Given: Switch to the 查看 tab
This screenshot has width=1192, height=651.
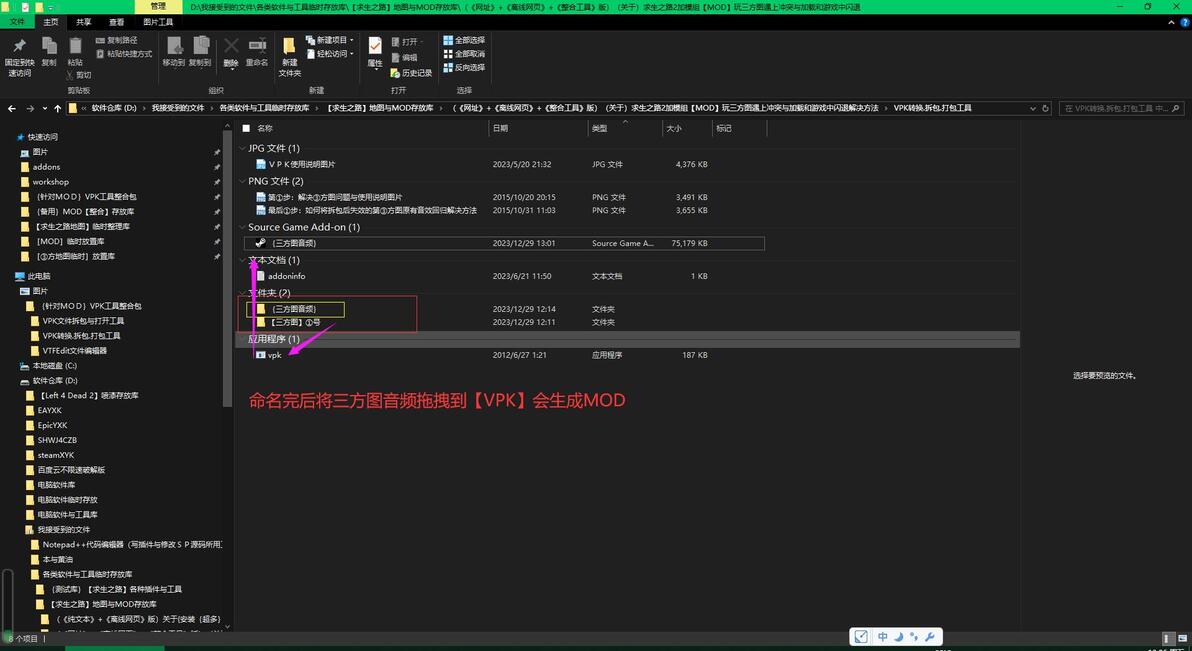Looking at the screenshot, I should 116,22.
